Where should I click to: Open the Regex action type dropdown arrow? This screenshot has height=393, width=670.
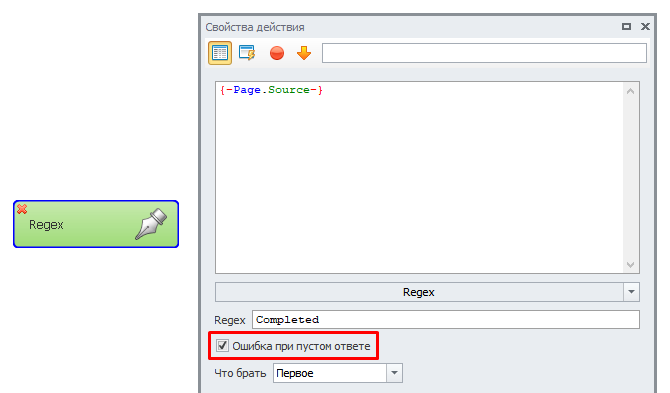[x=631, y=292]
